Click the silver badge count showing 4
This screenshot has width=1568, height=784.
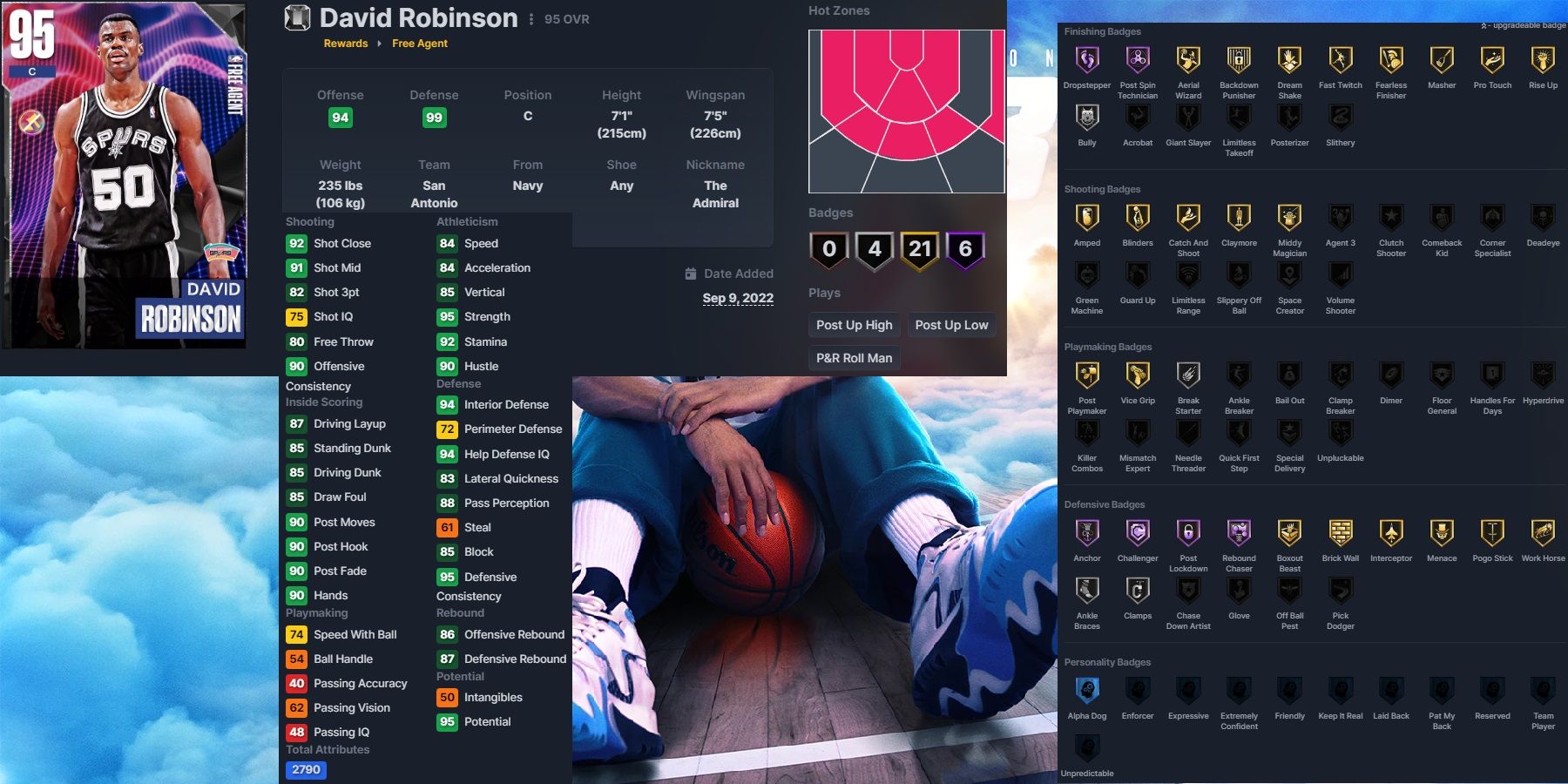coord(875,250)
